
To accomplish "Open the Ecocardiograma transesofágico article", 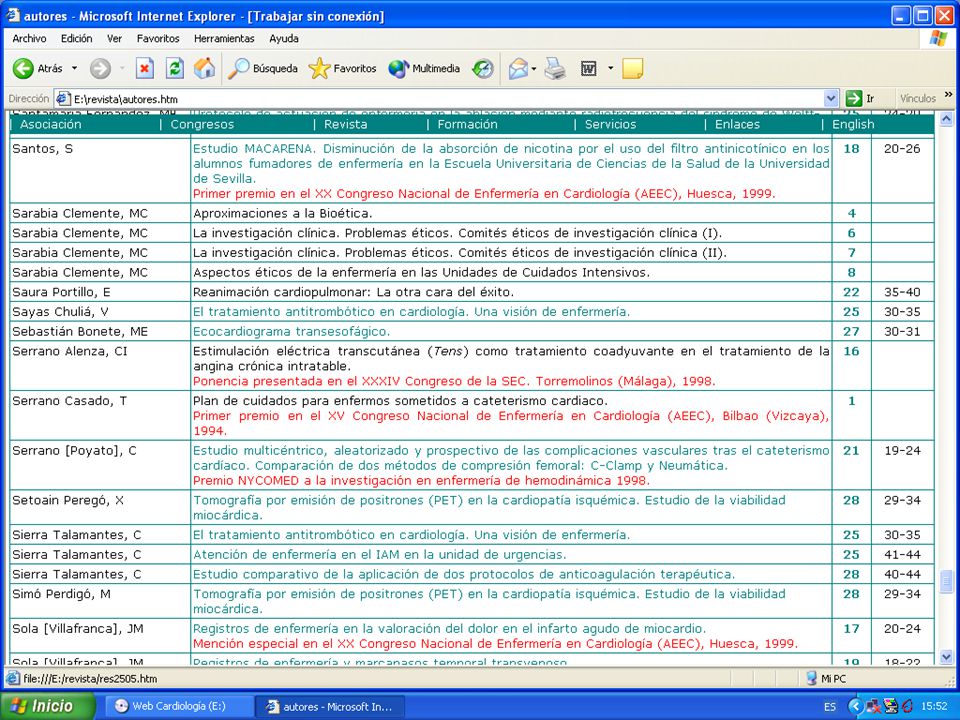I will (291, 331).
